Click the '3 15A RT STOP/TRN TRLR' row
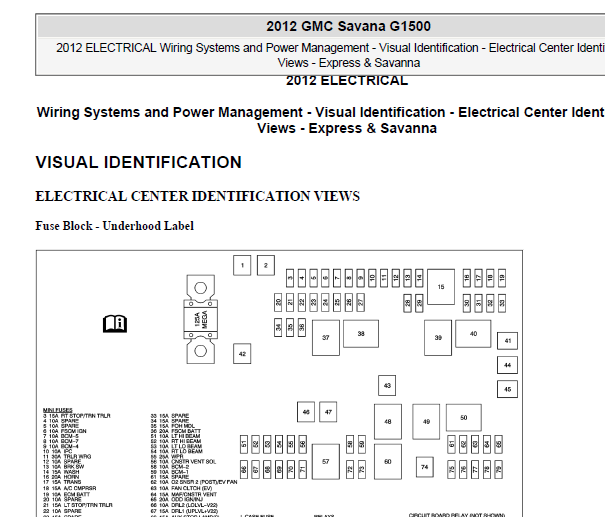 [x=77, y=416]
